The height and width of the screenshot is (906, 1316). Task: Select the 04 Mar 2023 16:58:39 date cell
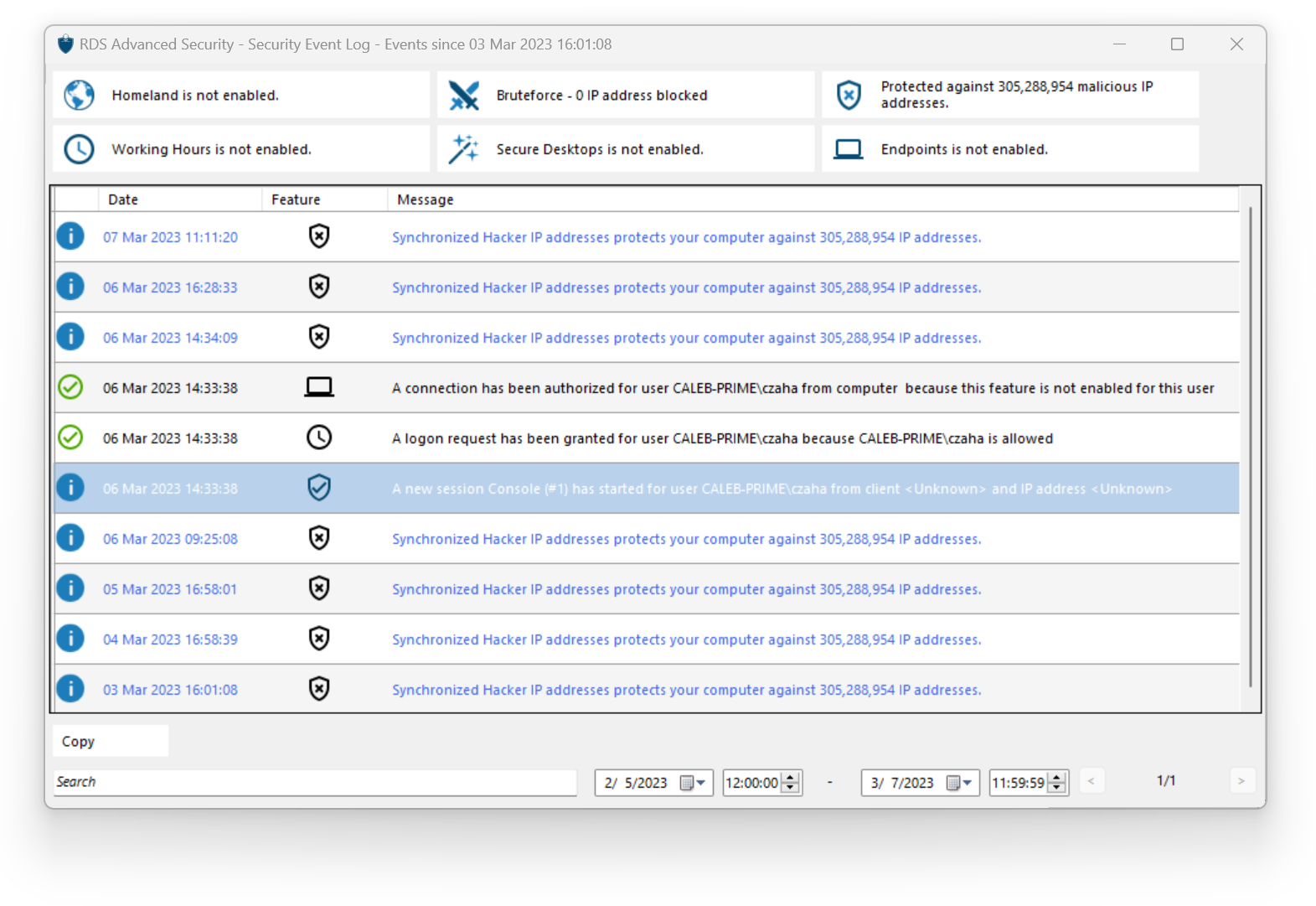coord(170,639)
